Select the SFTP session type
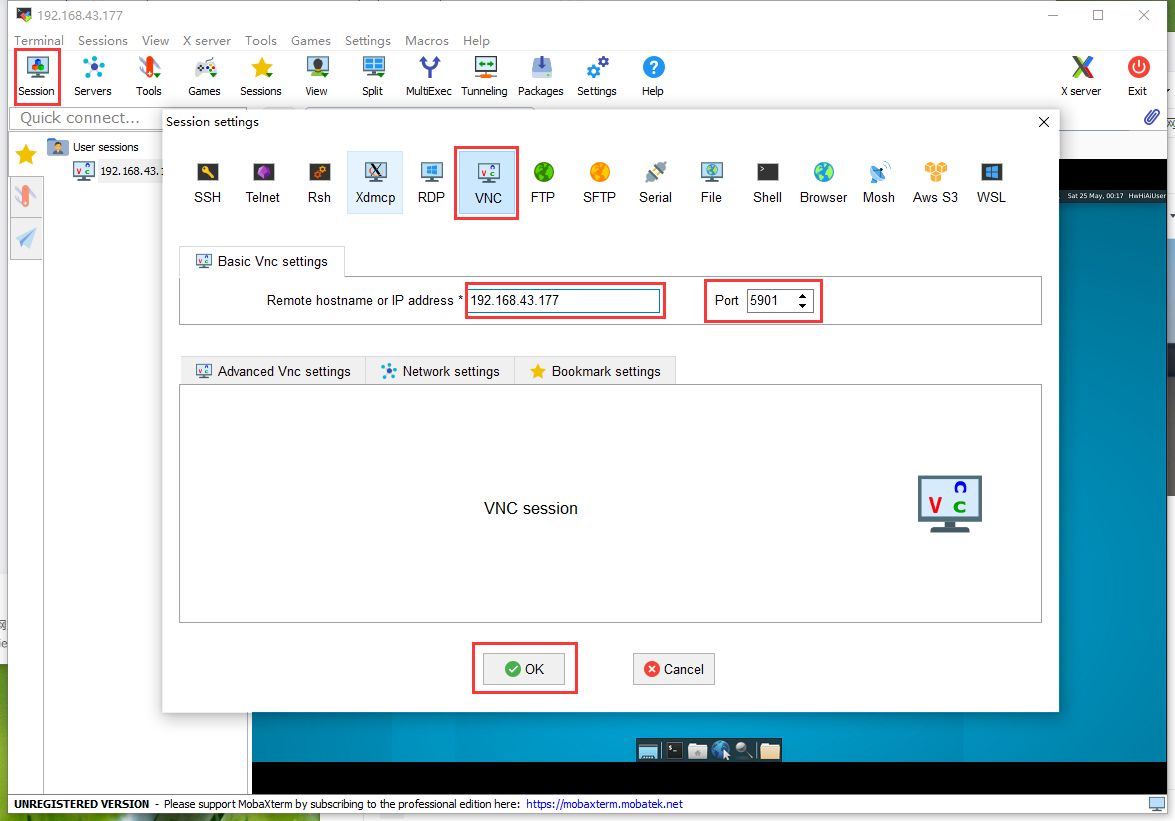Image resolution: width=1175 pixels, height=821 pixels. coord(599,183)
